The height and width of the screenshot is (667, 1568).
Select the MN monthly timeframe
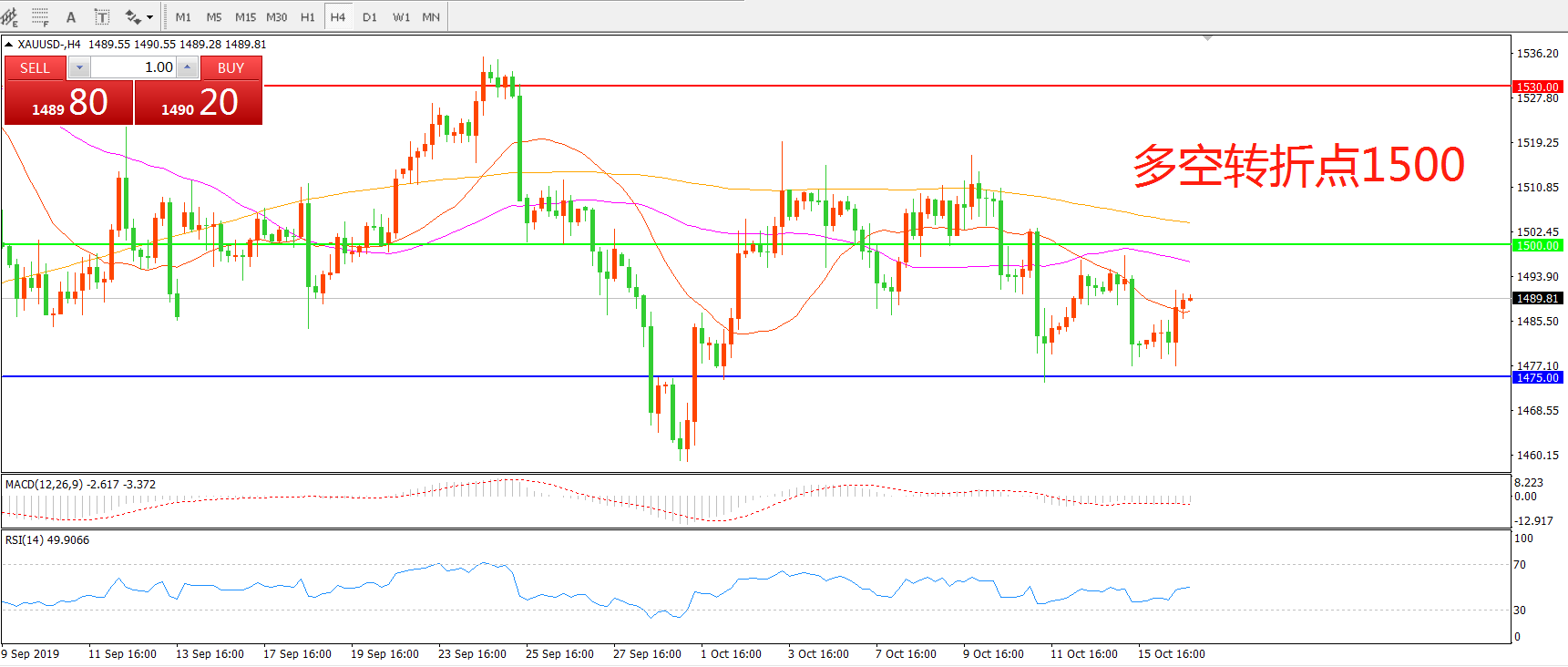[431, 17]
